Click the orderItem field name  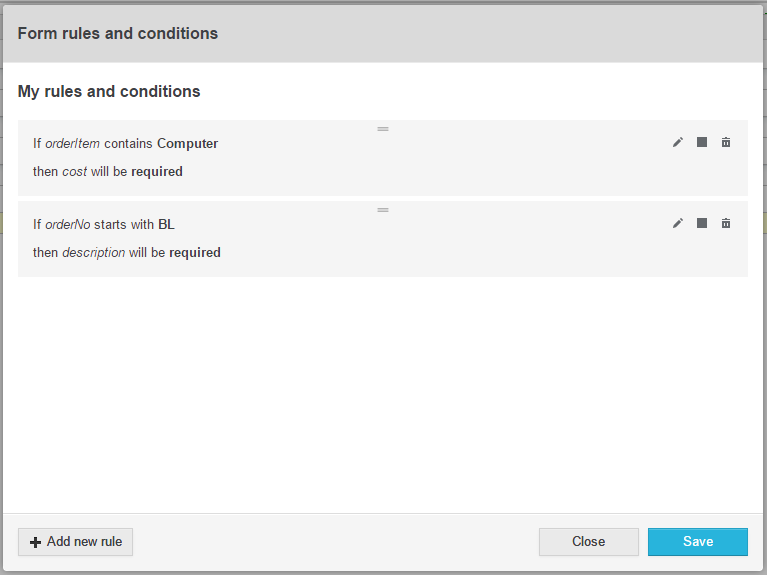(72, 143)
